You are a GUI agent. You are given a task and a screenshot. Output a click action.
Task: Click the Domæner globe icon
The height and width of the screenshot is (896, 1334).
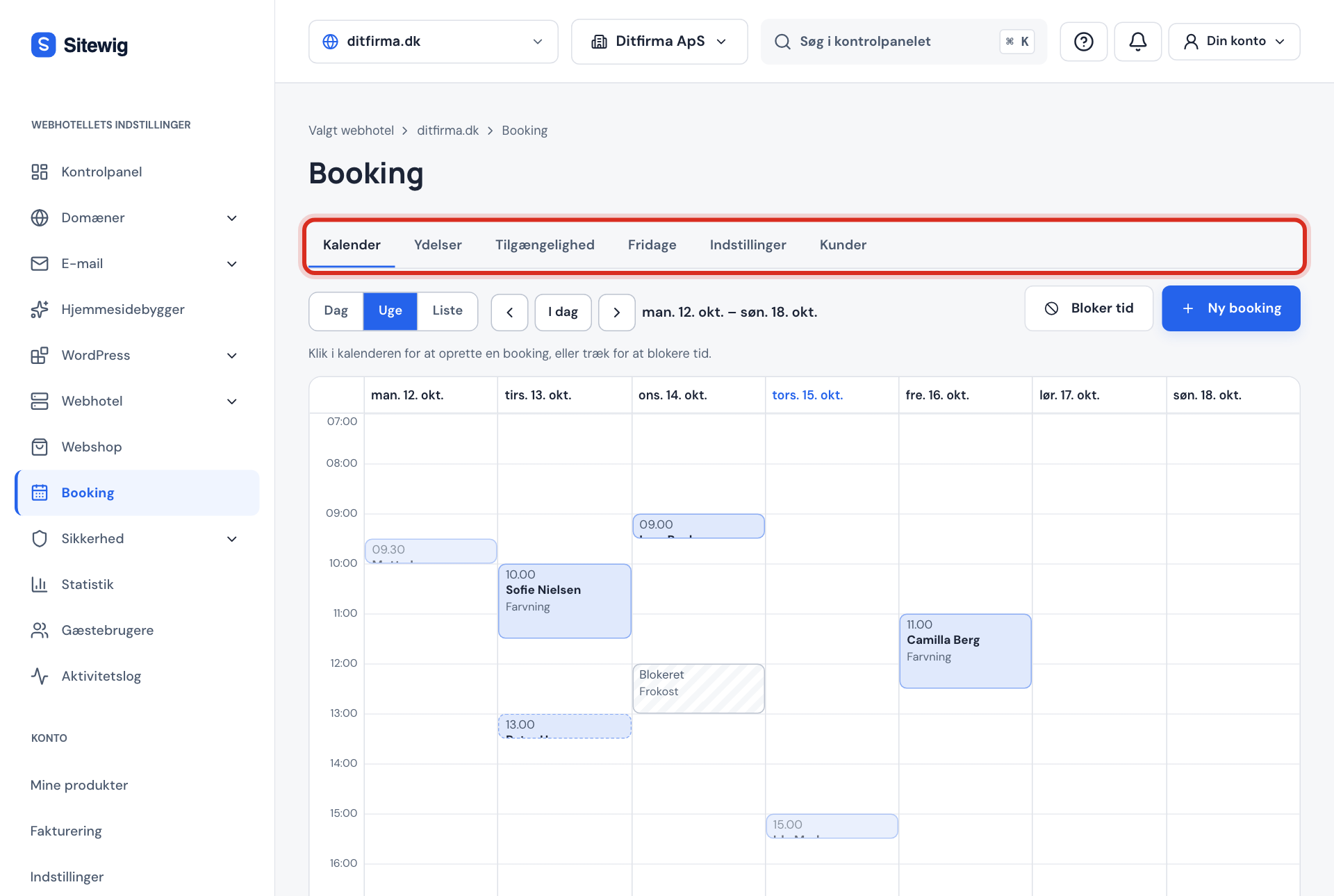[x=40, y=217]
